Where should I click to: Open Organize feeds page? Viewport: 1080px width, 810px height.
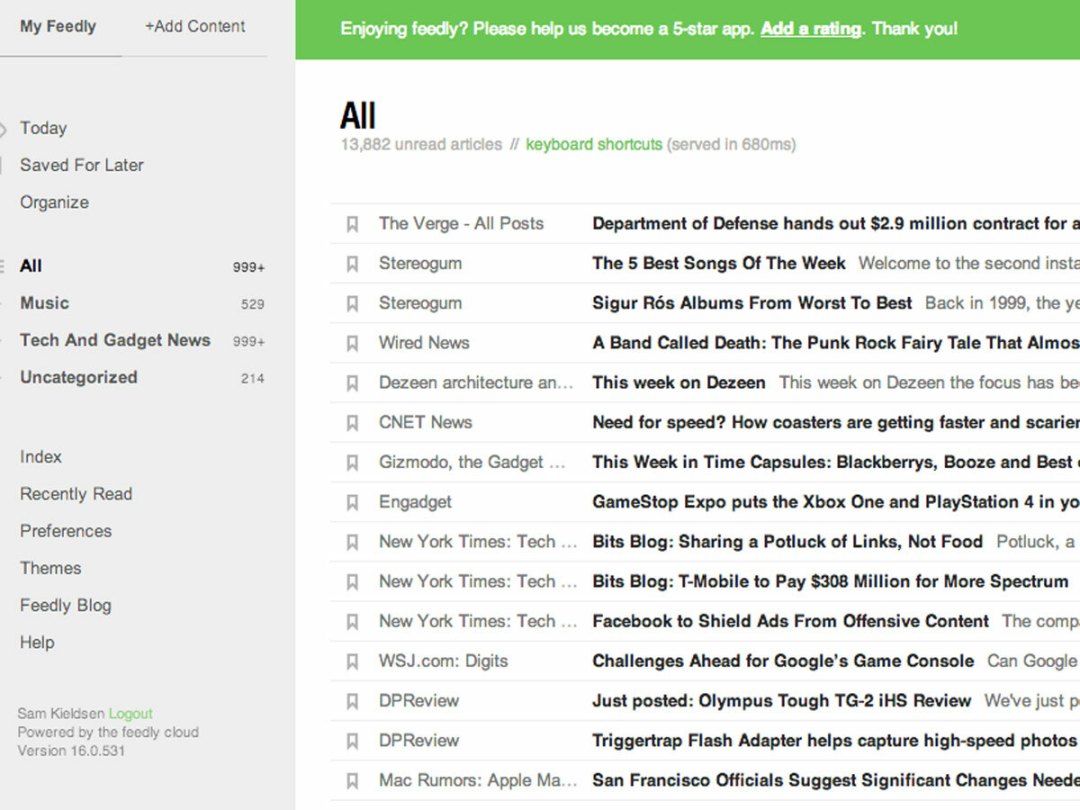point(54,202)
